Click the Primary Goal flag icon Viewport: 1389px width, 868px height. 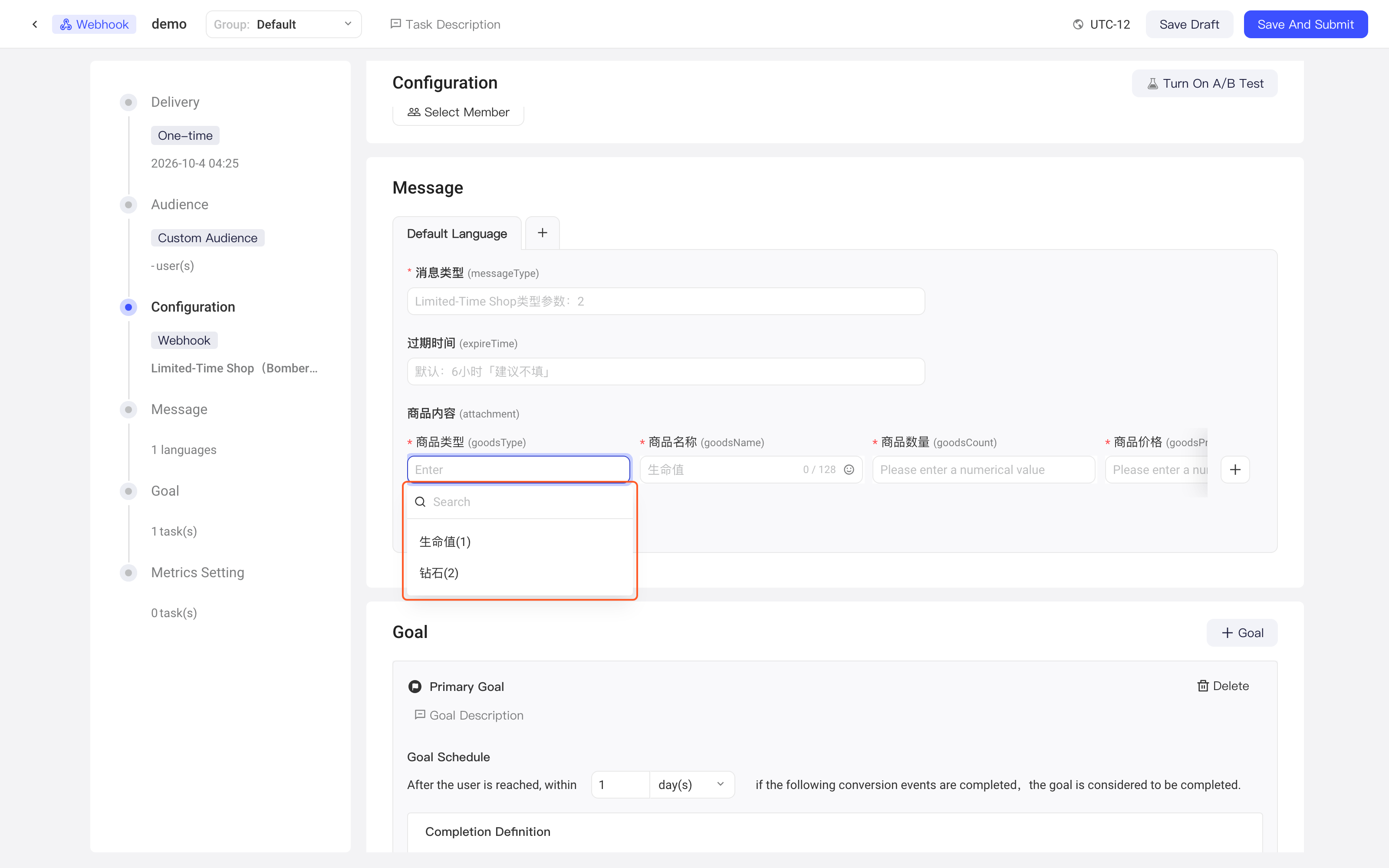pos(415,687)
